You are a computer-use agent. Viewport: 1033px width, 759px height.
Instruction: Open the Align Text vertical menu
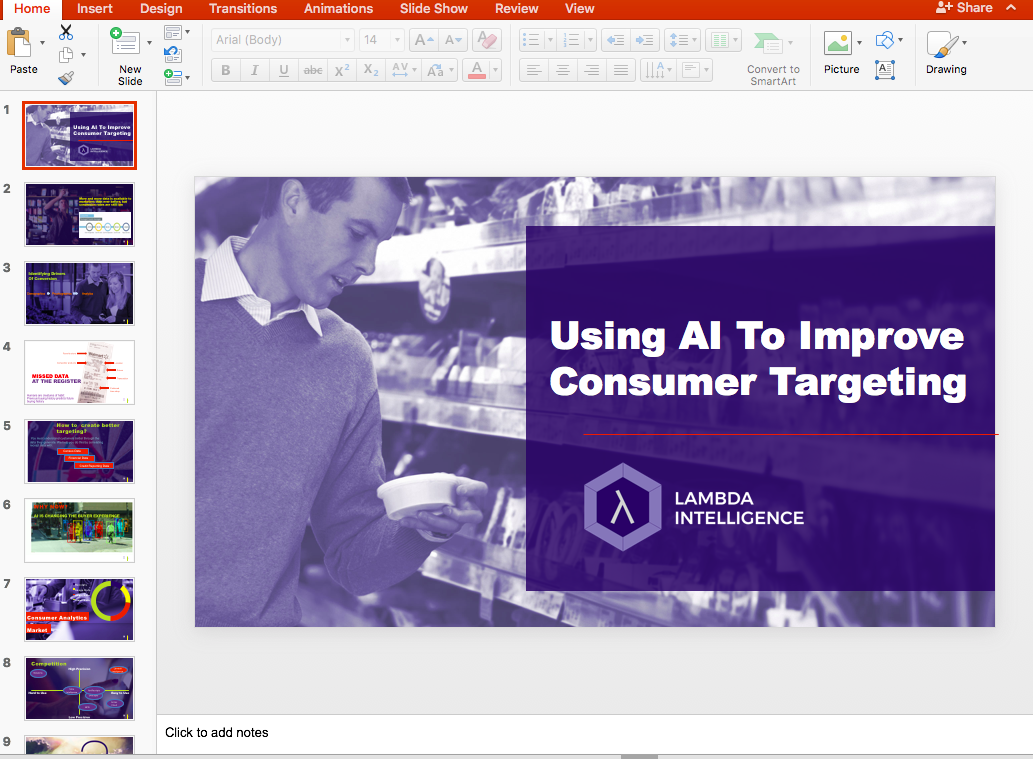(x=695, y=70)
